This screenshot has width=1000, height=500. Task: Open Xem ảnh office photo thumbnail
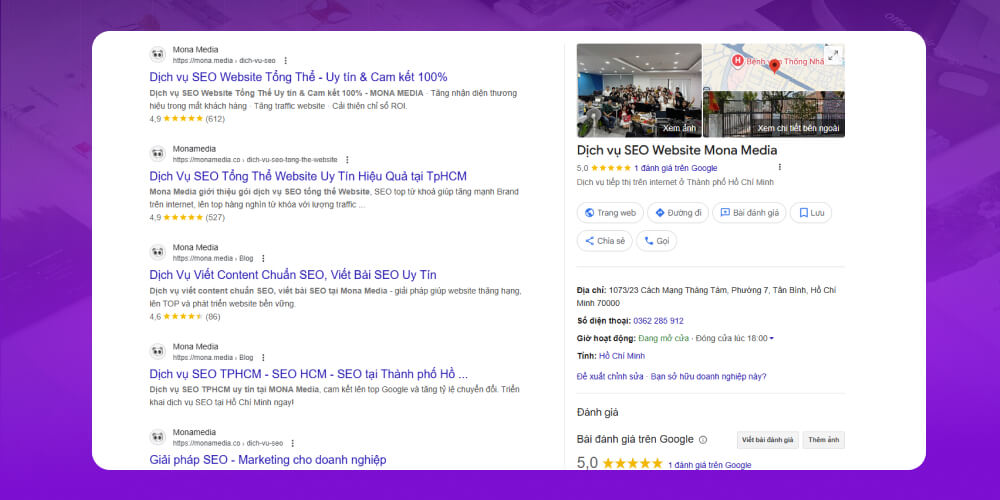(x=639, y=91)
